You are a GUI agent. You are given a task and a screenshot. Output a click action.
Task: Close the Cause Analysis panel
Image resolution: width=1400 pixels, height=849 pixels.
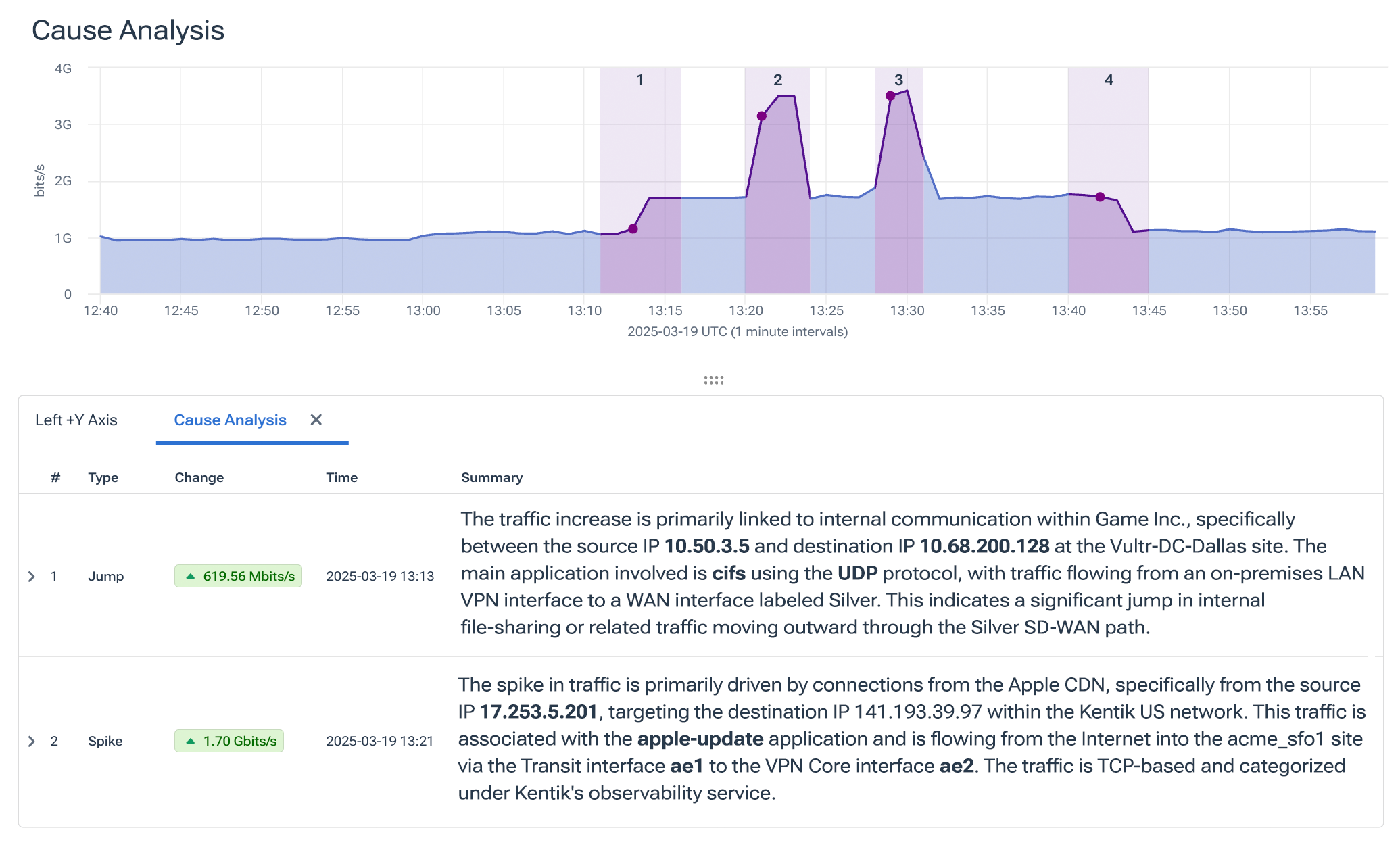pos(316,420)
